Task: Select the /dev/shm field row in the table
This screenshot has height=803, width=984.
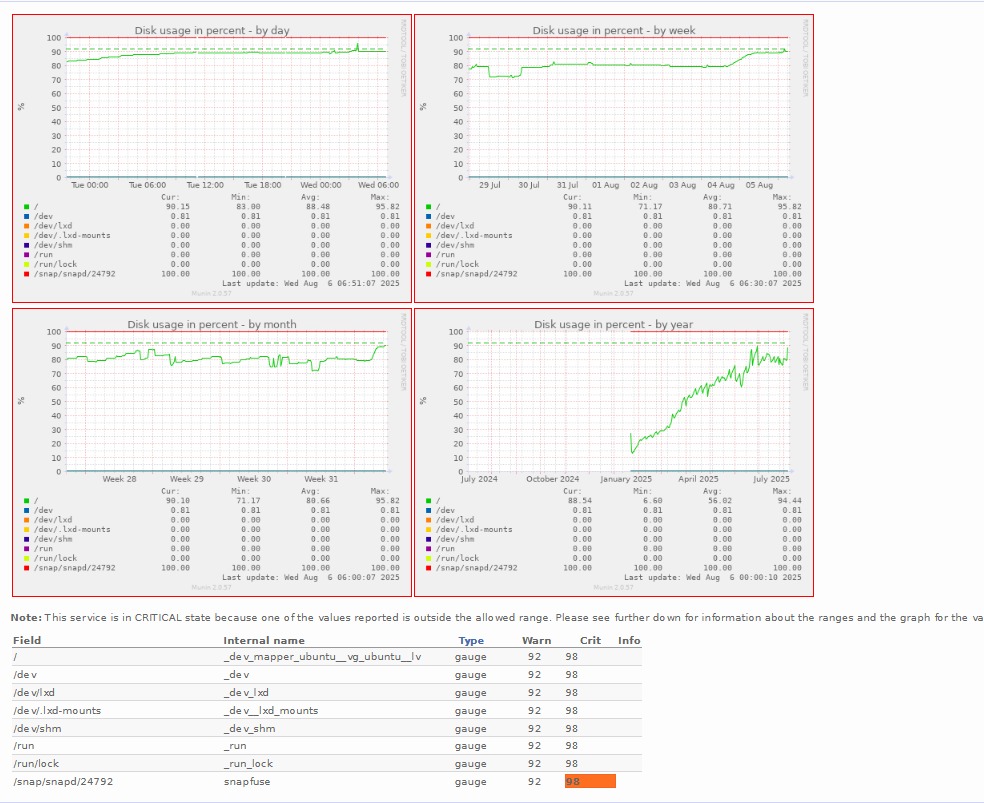Action: click(37, 728)
